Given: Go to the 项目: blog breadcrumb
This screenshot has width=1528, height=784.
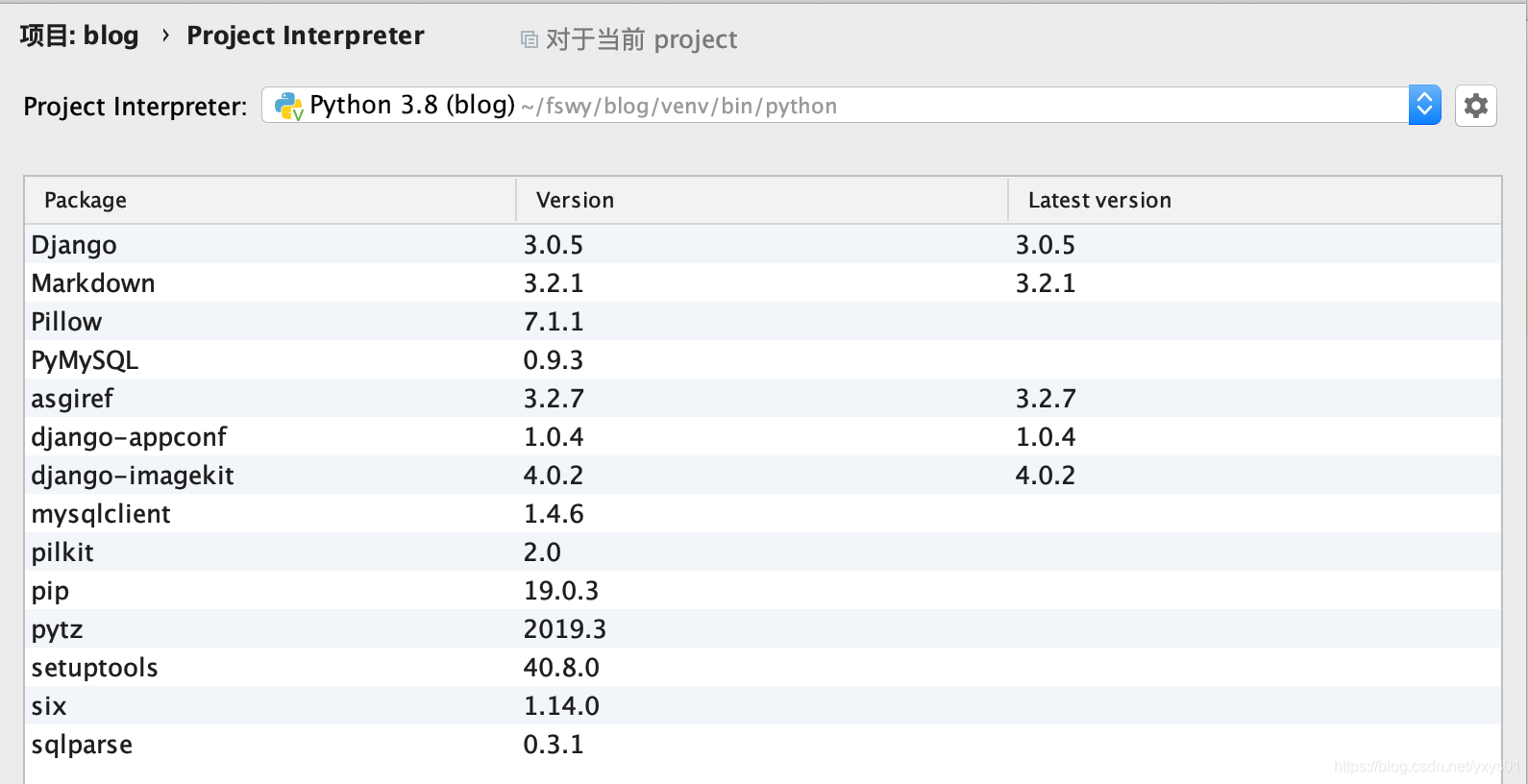Looking at the screenshot, I should click(80, 36).
